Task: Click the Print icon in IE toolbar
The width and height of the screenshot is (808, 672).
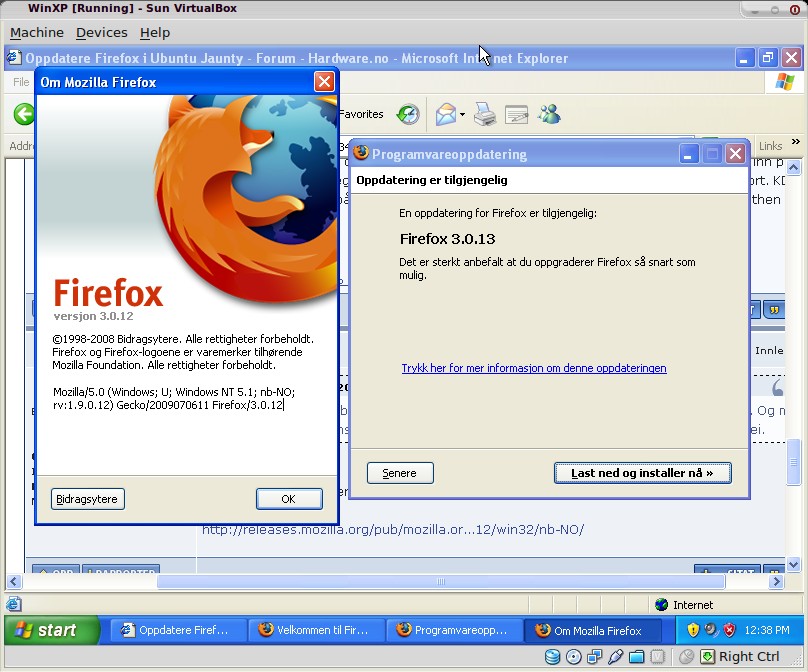Action: tap(484, 114)
